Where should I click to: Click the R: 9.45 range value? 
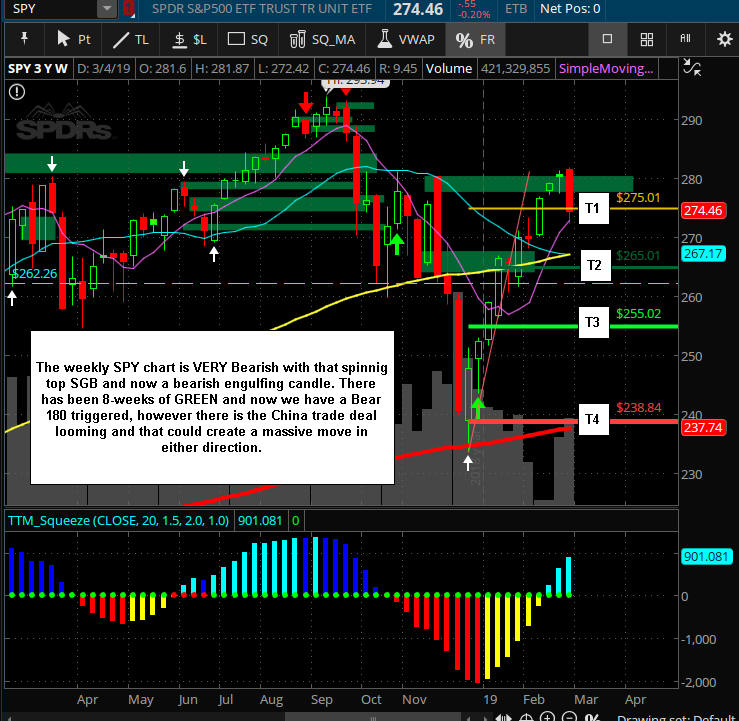click(398, 69)
